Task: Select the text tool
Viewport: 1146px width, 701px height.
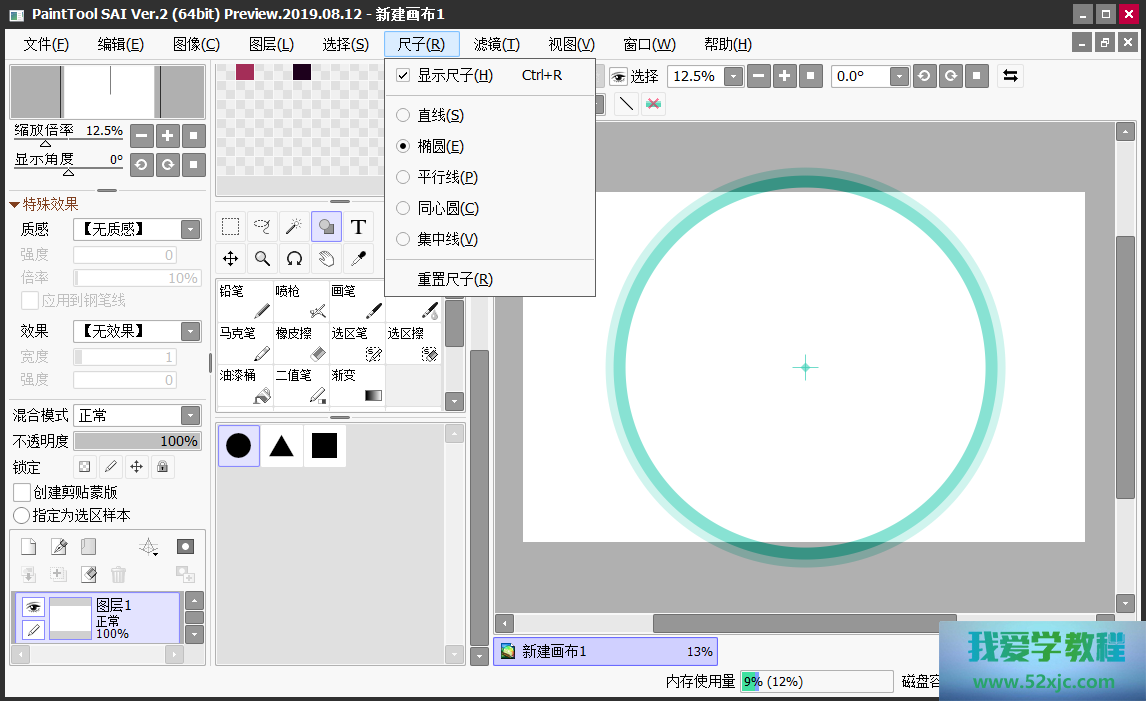Action: [358, 227]
